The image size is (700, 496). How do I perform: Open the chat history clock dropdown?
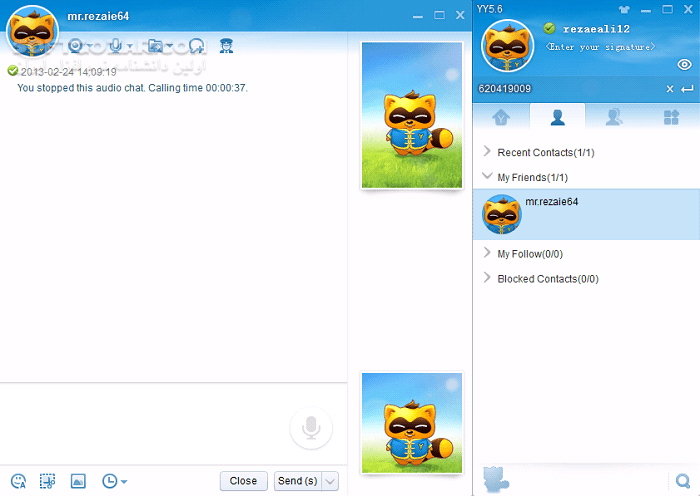[114, 481]
